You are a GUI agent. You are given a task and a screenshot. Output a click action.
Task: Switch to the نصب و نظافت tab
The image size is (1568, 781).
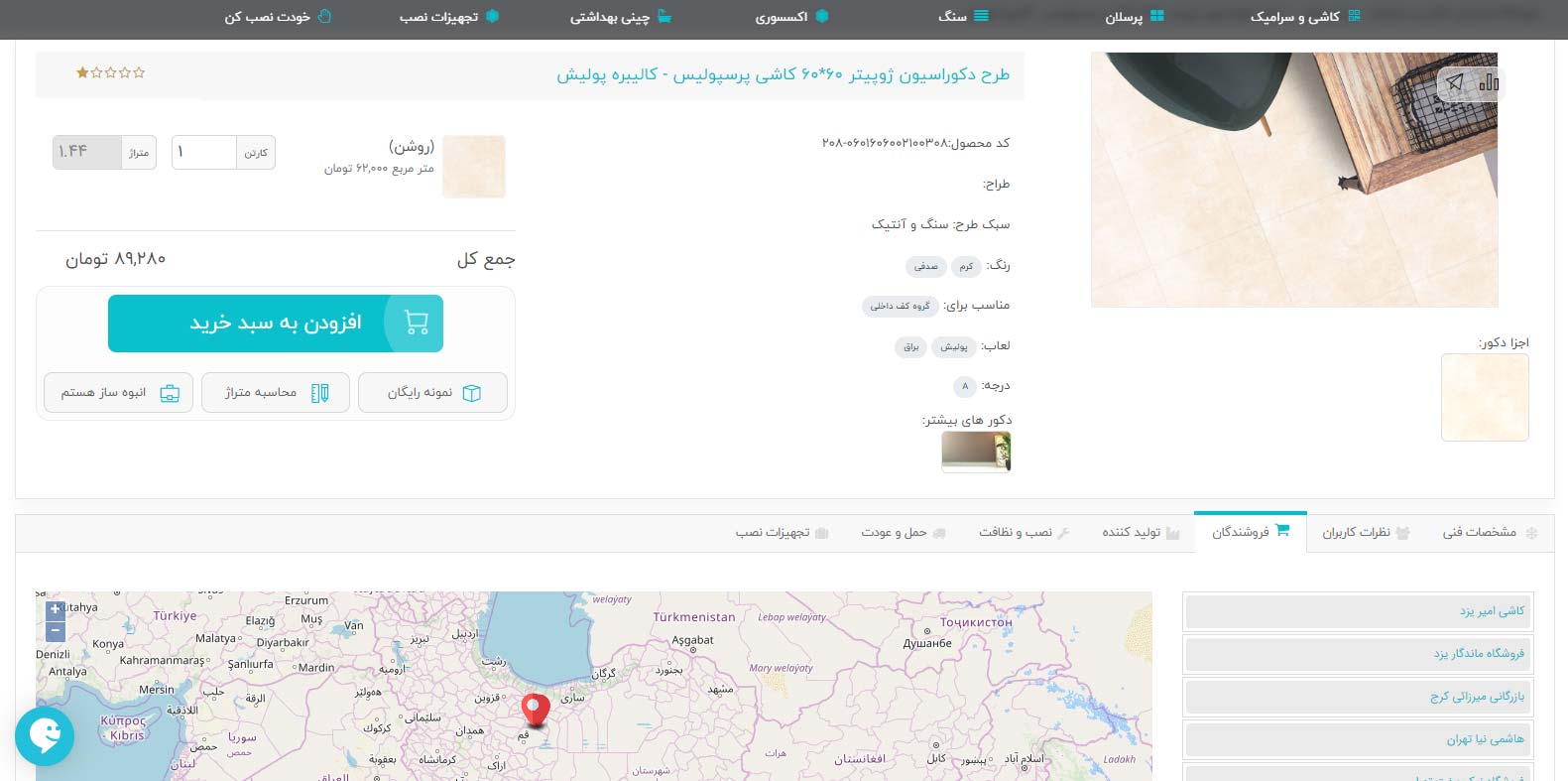pyautogui.click(x=1025, y=533)
